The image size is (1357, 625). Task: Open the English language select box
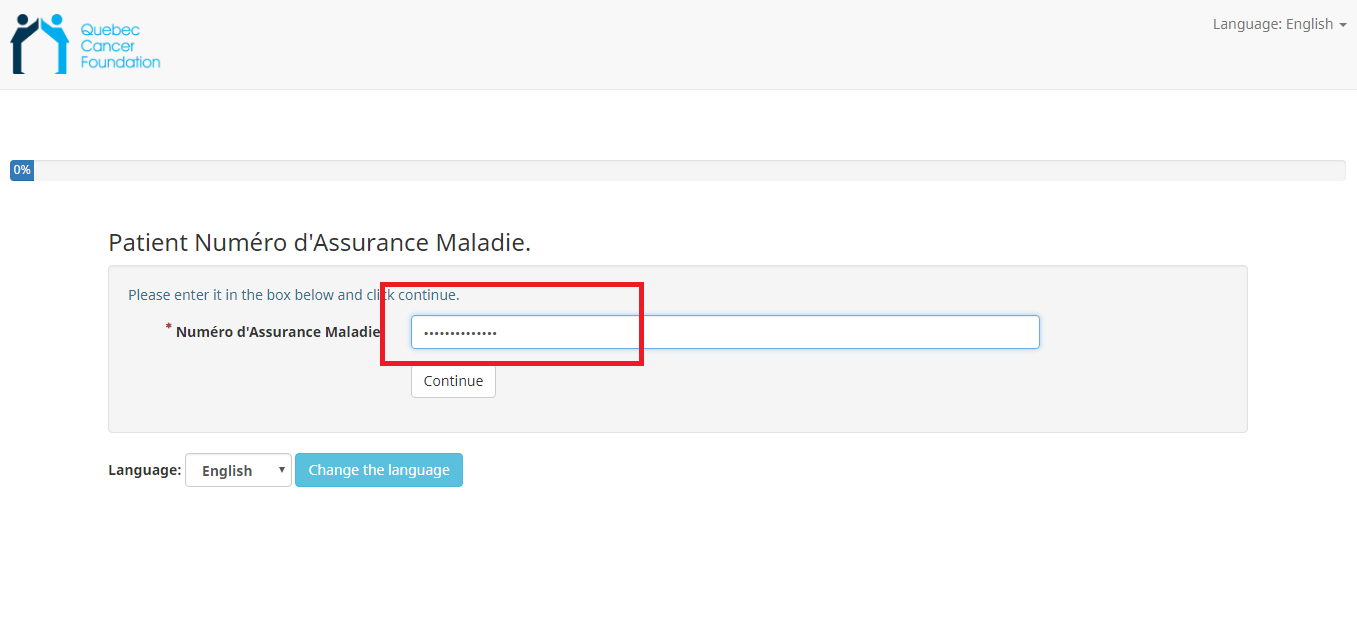pos(237,470)
